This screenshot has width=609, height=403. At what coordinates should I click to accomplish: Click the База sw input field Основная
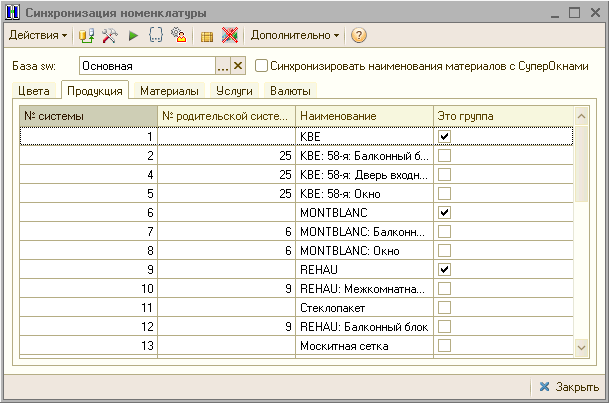pos(148,66)
